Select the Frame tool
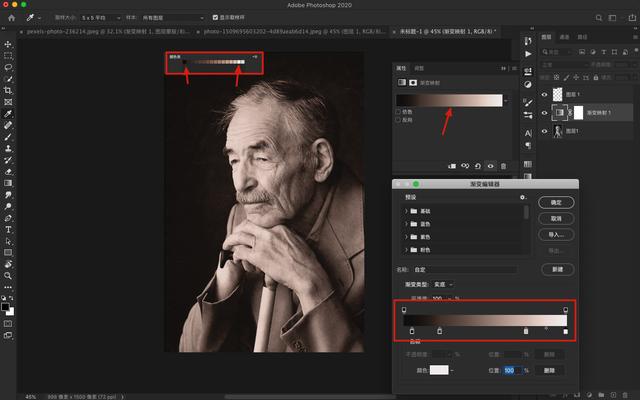The image size is (640, 400). pos(8,102)
